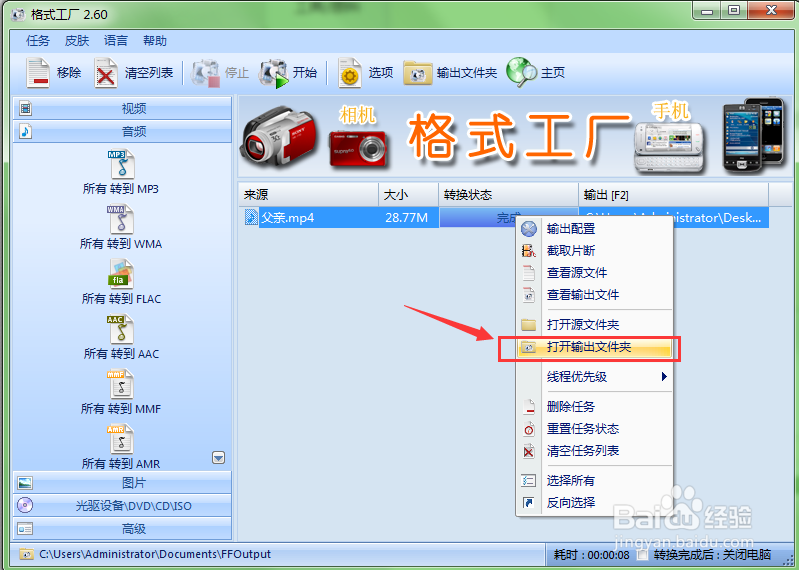Click the Source (来源) column header
The height and width of the screenshot is (570, 799).
pyautogui.click(x=309, y=195)
